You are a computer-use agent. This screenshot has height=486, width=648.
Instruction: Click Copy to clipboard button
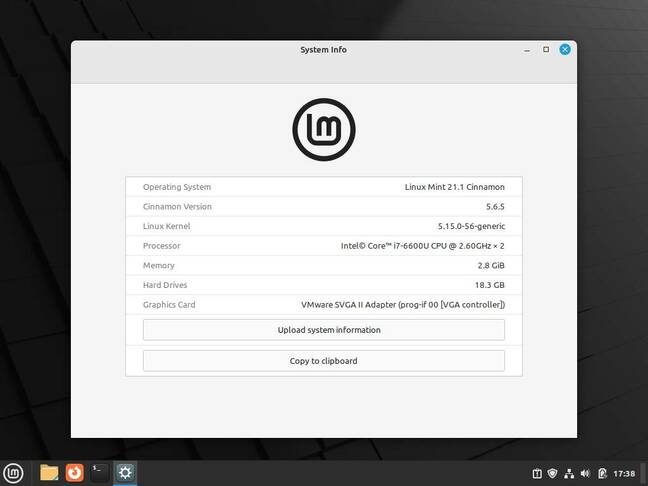click(324, 361)
